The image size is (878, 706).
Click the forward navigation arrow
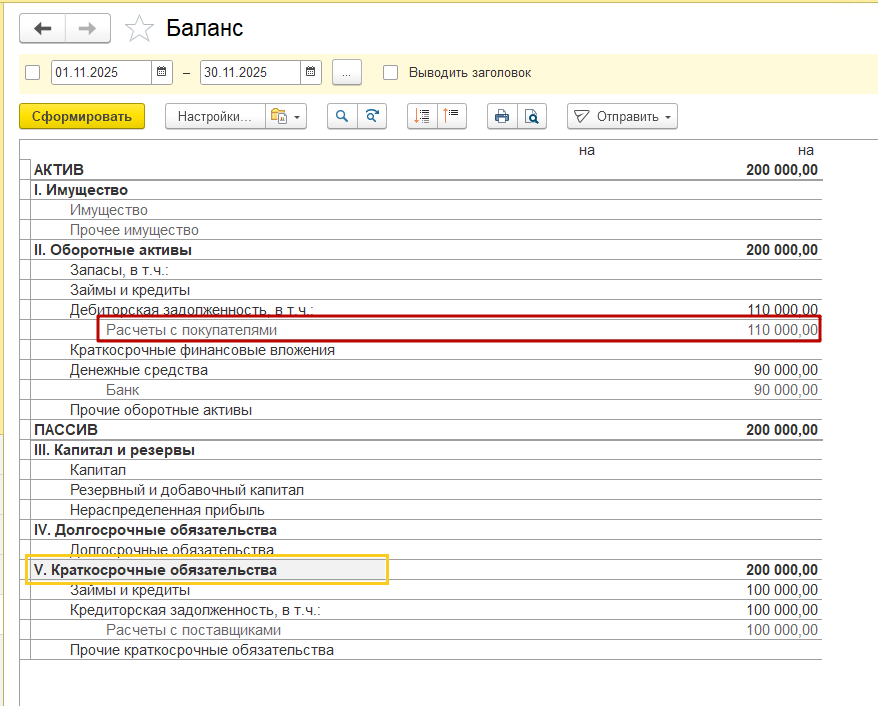[87, 28]
